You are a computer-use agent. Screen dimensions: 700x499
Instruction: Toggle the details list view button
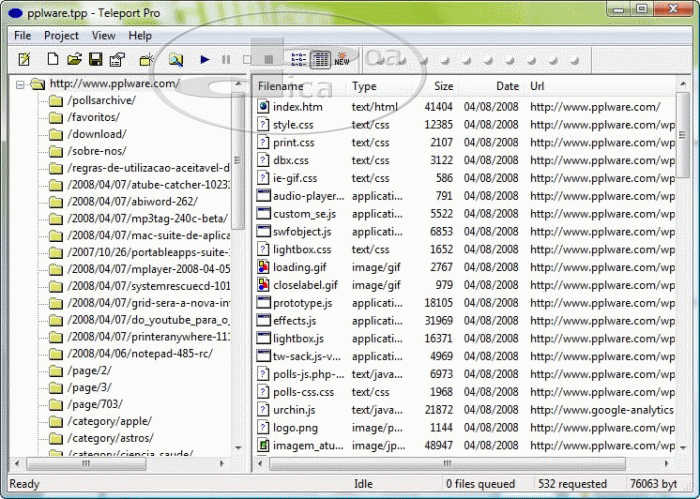click(320, 60)
